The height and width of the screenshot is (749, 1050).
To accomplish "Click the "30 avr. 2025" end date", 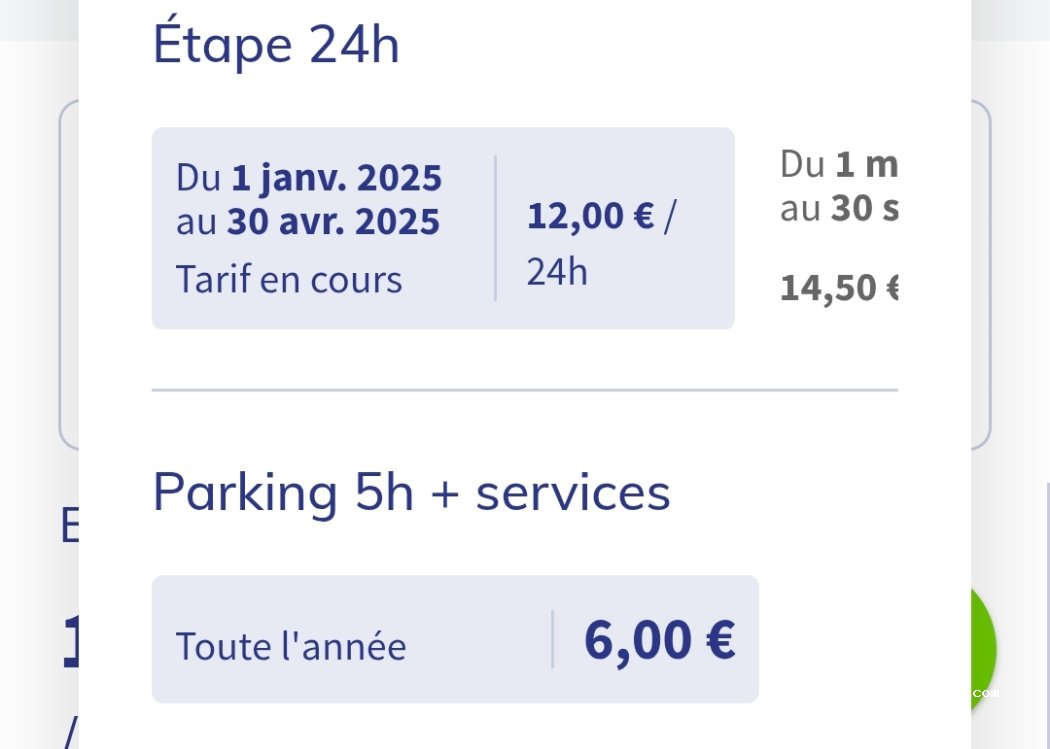I will 333,222.
